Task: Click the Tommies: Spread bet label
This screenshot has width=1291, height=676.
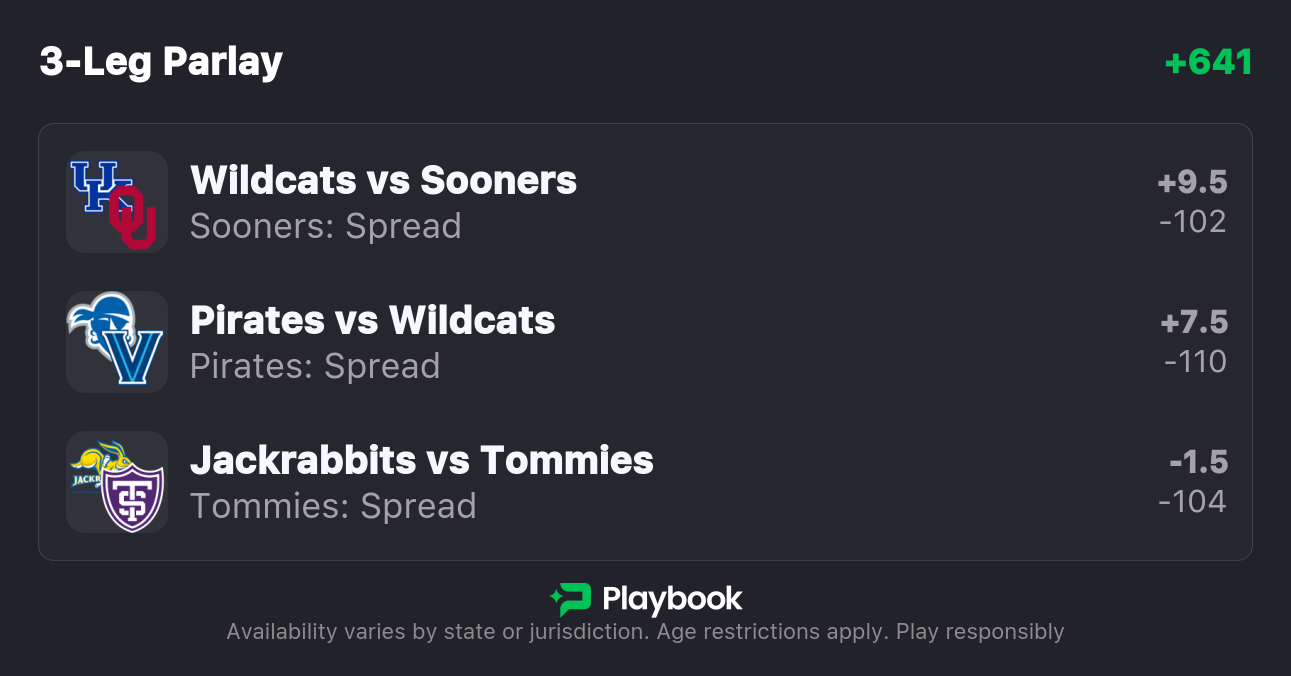Action: (x=333, y=506)
